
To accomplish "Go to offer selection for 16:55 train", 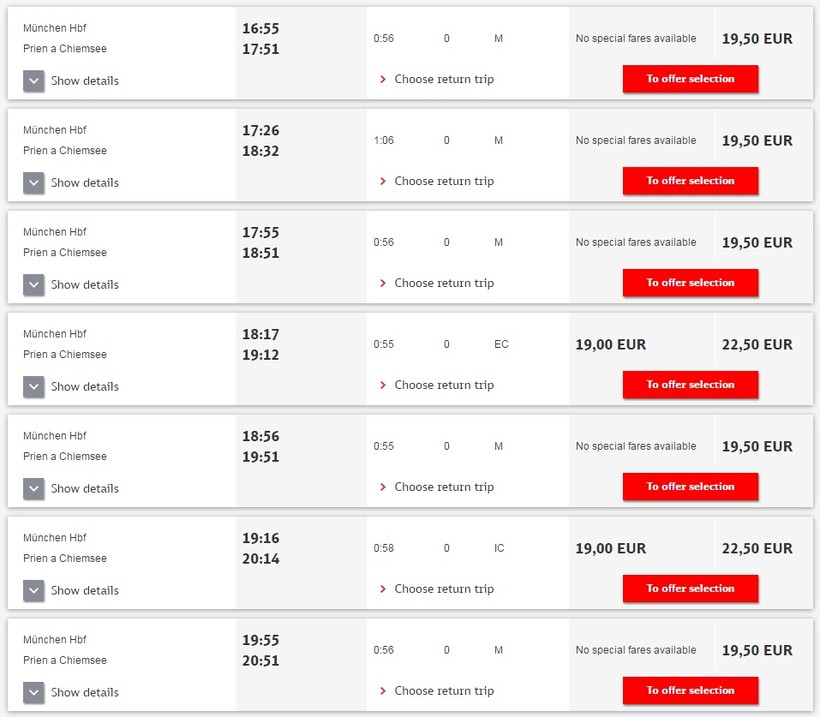I will click(690, 79).
